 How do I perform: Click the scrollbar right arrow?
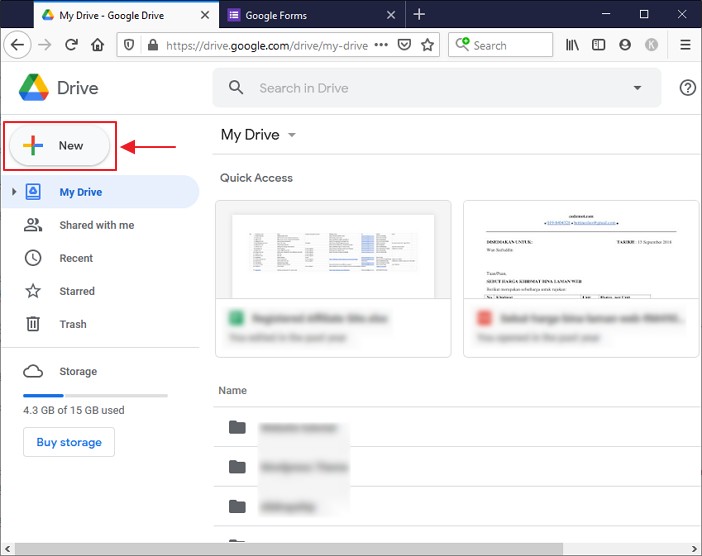pos(694,549)
